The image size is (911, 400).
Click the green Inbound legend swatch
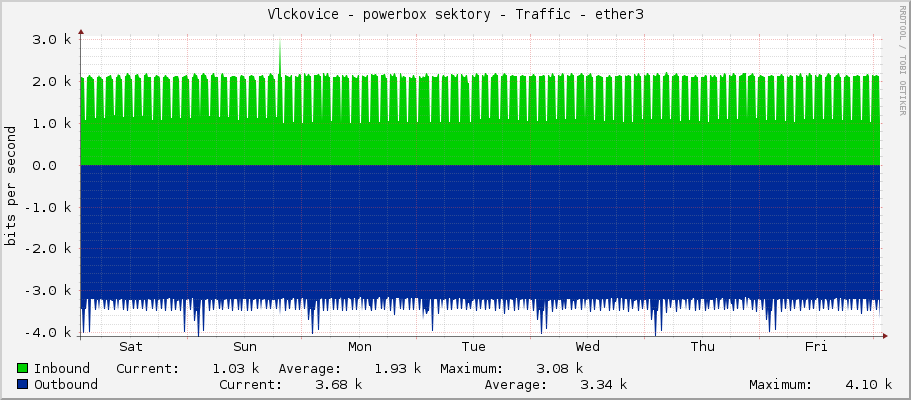click(23, 369)
